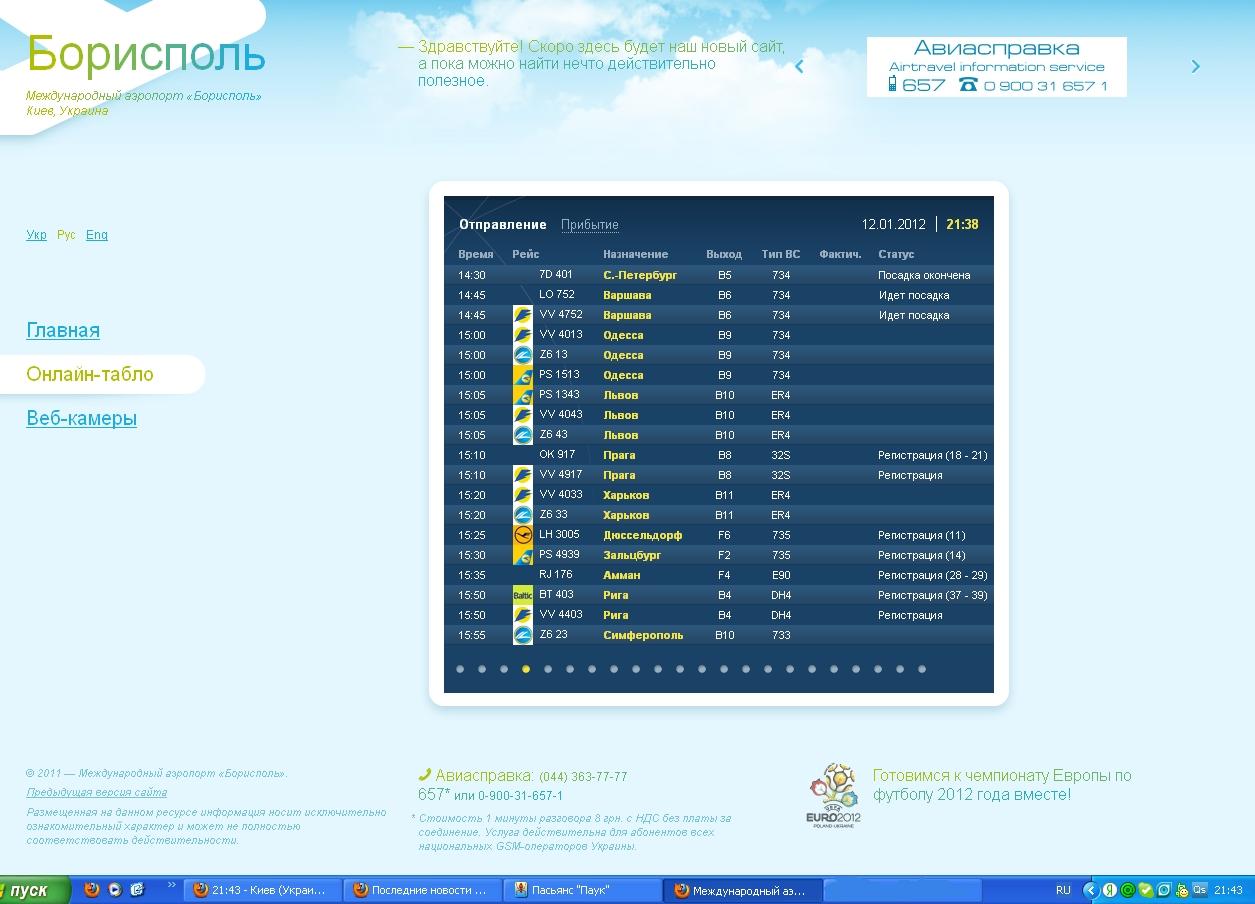Click the airline logo beside flight Z6 23

click(x=522, y=635)
